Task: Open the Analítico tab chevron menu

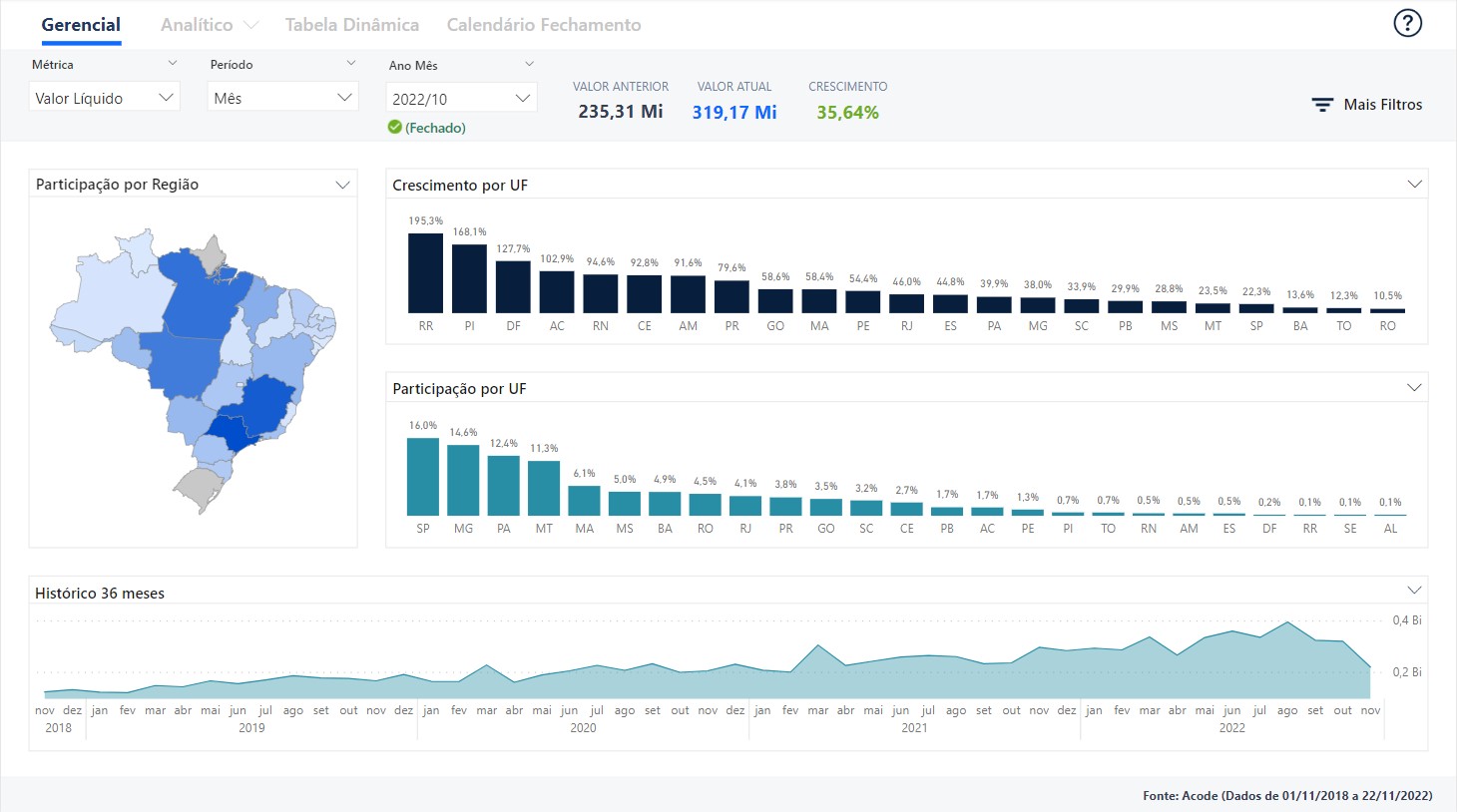Action: [250, 25]
